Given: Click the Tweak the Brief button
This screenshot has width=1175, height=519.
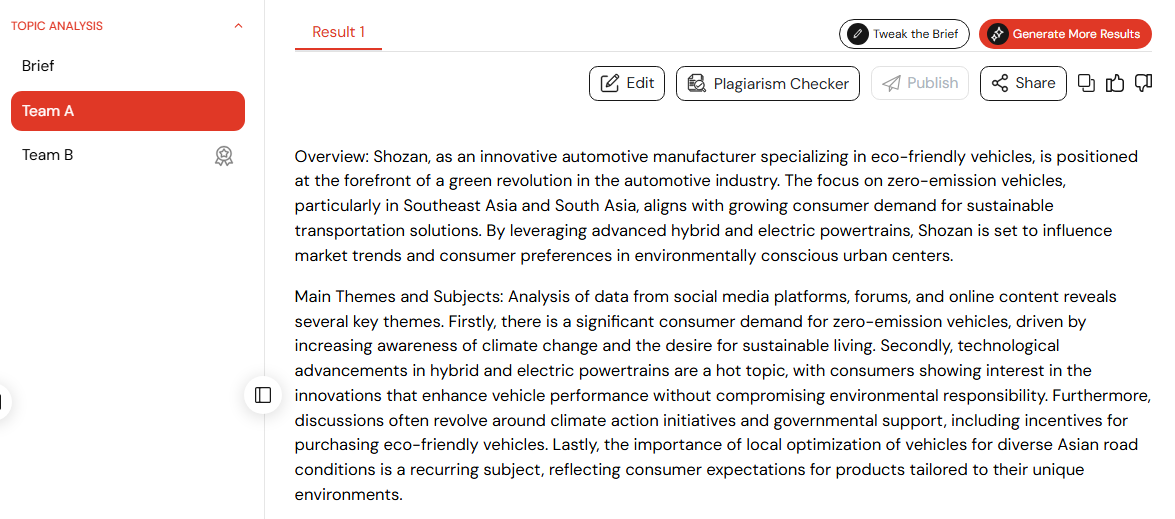Looking at the screenshot, I should coord(904,34).
